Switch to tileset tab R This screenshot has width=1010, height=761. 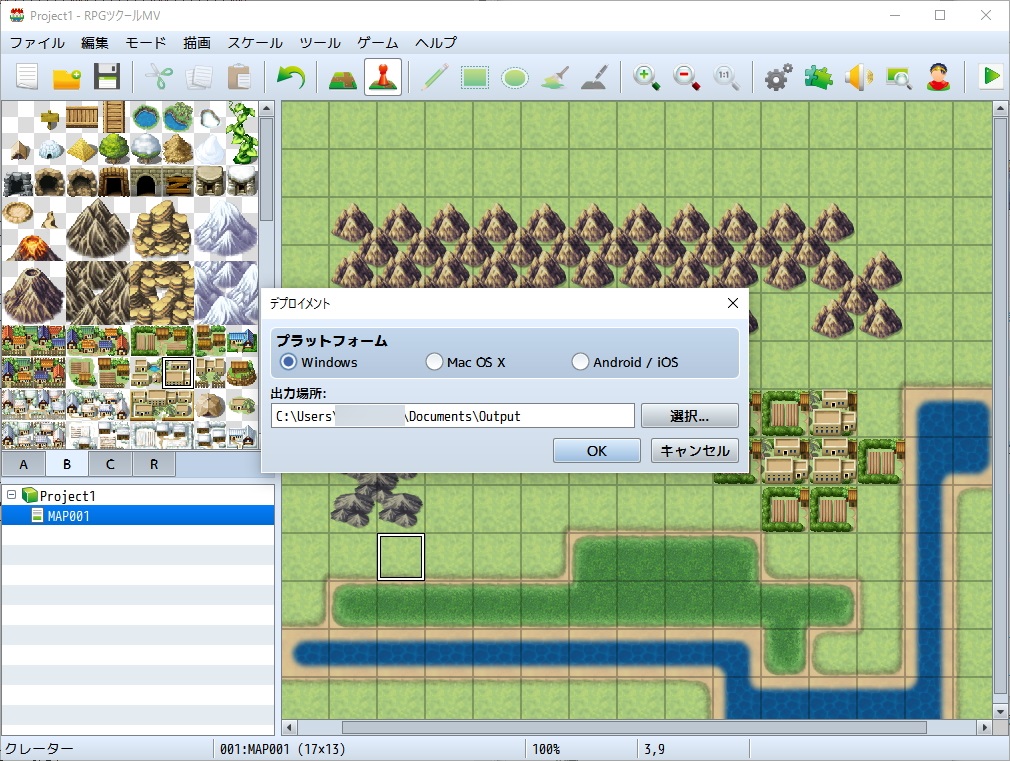[153, 464]
